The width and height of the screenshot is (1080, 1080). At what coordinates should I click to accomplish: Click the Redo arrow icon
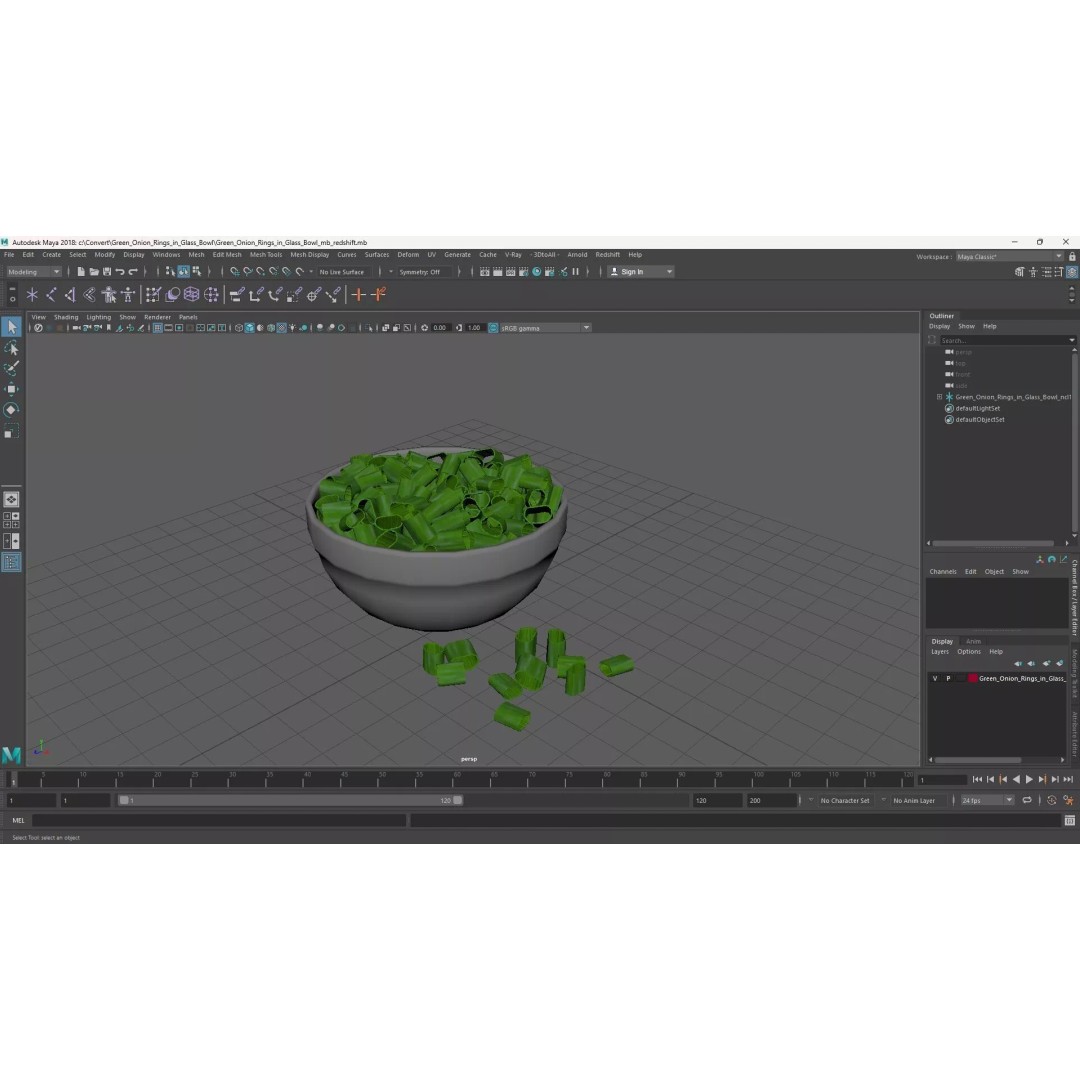click(x=133, y=271)
